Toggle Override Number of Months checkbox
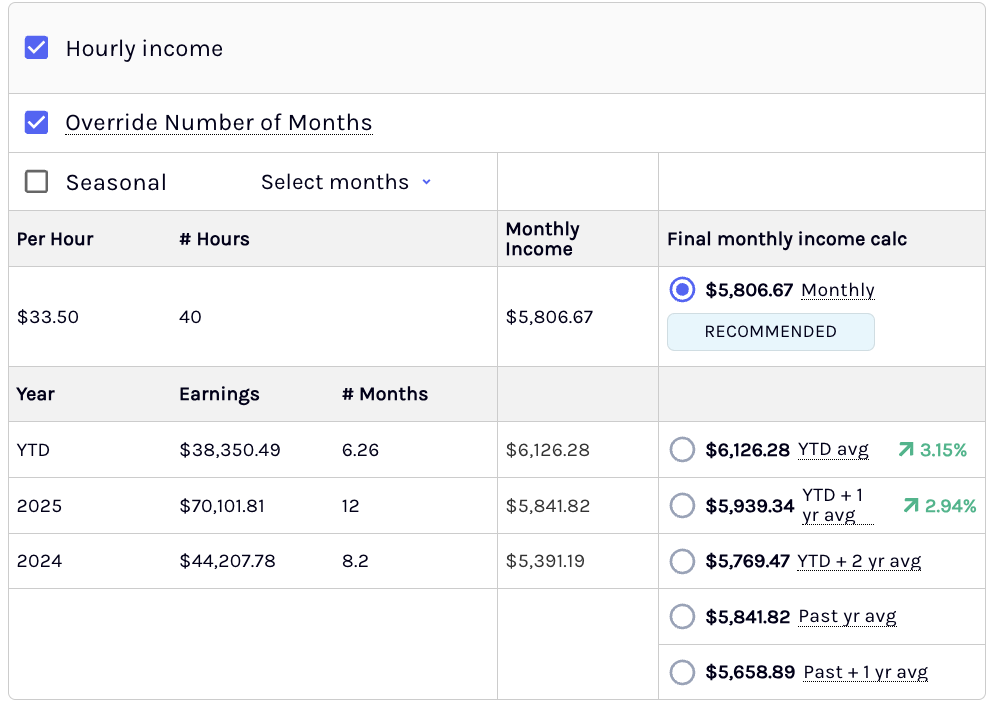 36,122
